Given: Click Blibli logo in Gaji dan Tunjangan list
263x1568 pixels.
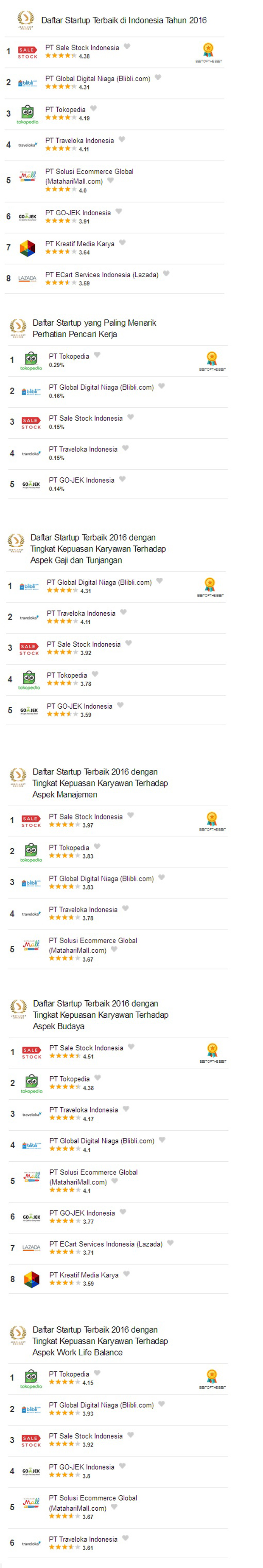Looking at the screenshot, I should click(x=29, y=586).
